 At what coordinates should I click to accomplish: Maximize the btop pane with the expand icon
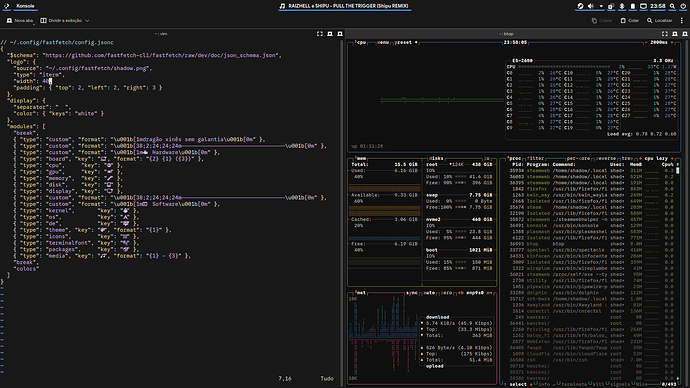point(665,34)
